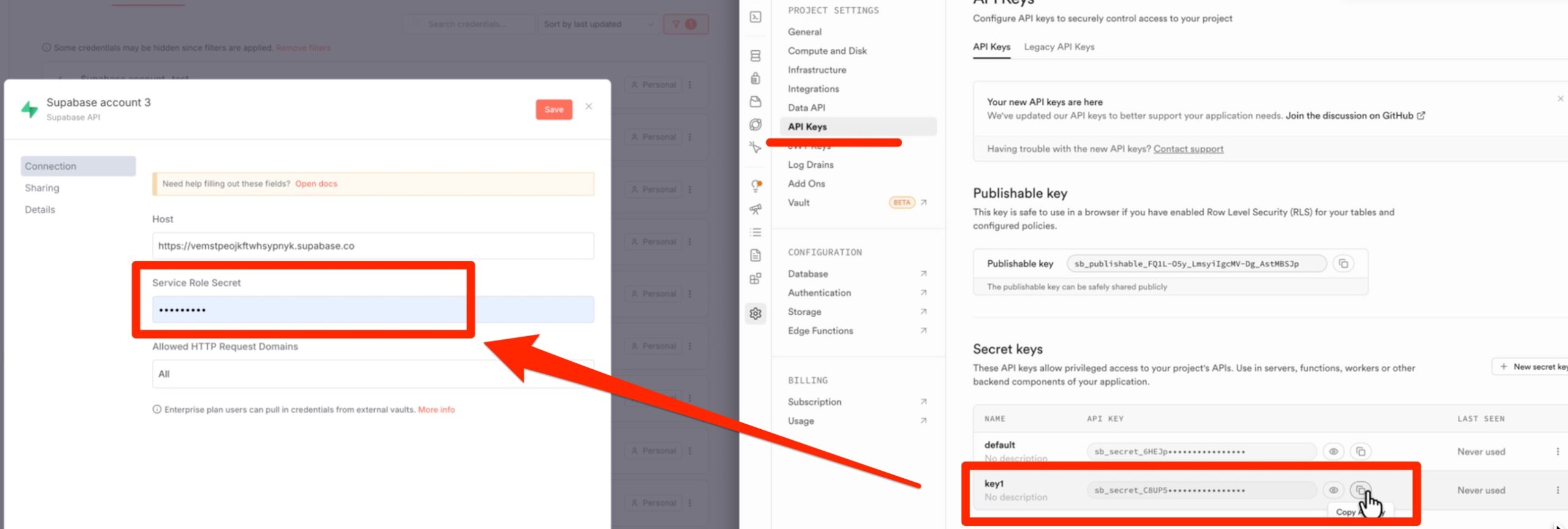The width and height of the screenshot is (1568, 529).
Task: Open the Storage sidebar icon
Action: tap(755, 102)
